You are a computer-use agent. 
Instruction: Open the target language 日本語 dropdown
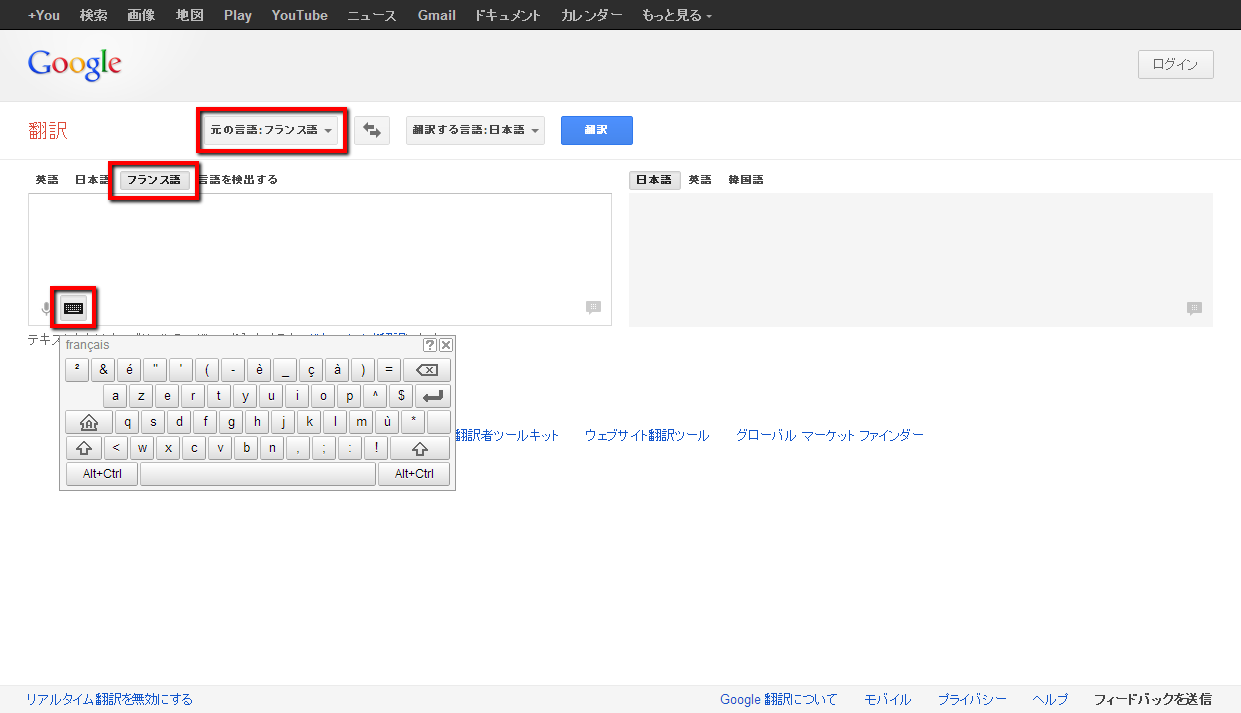(x=475, y=130)
